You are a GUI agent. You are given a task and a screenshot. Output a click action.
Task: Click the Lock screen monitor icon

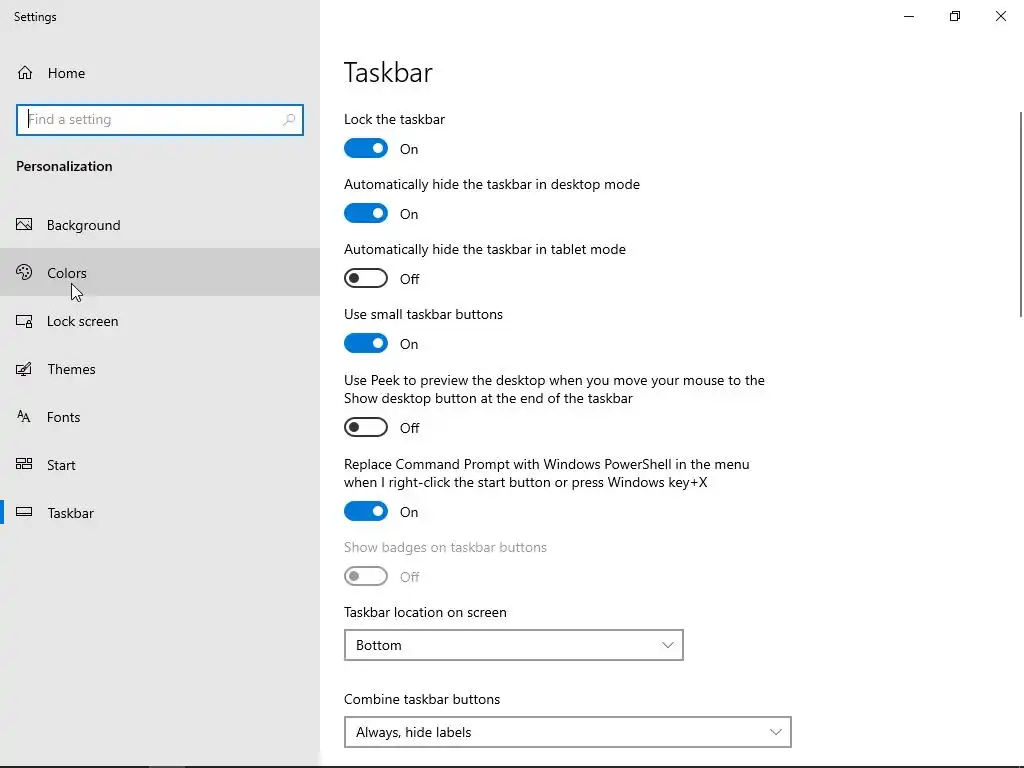point(25,321)
